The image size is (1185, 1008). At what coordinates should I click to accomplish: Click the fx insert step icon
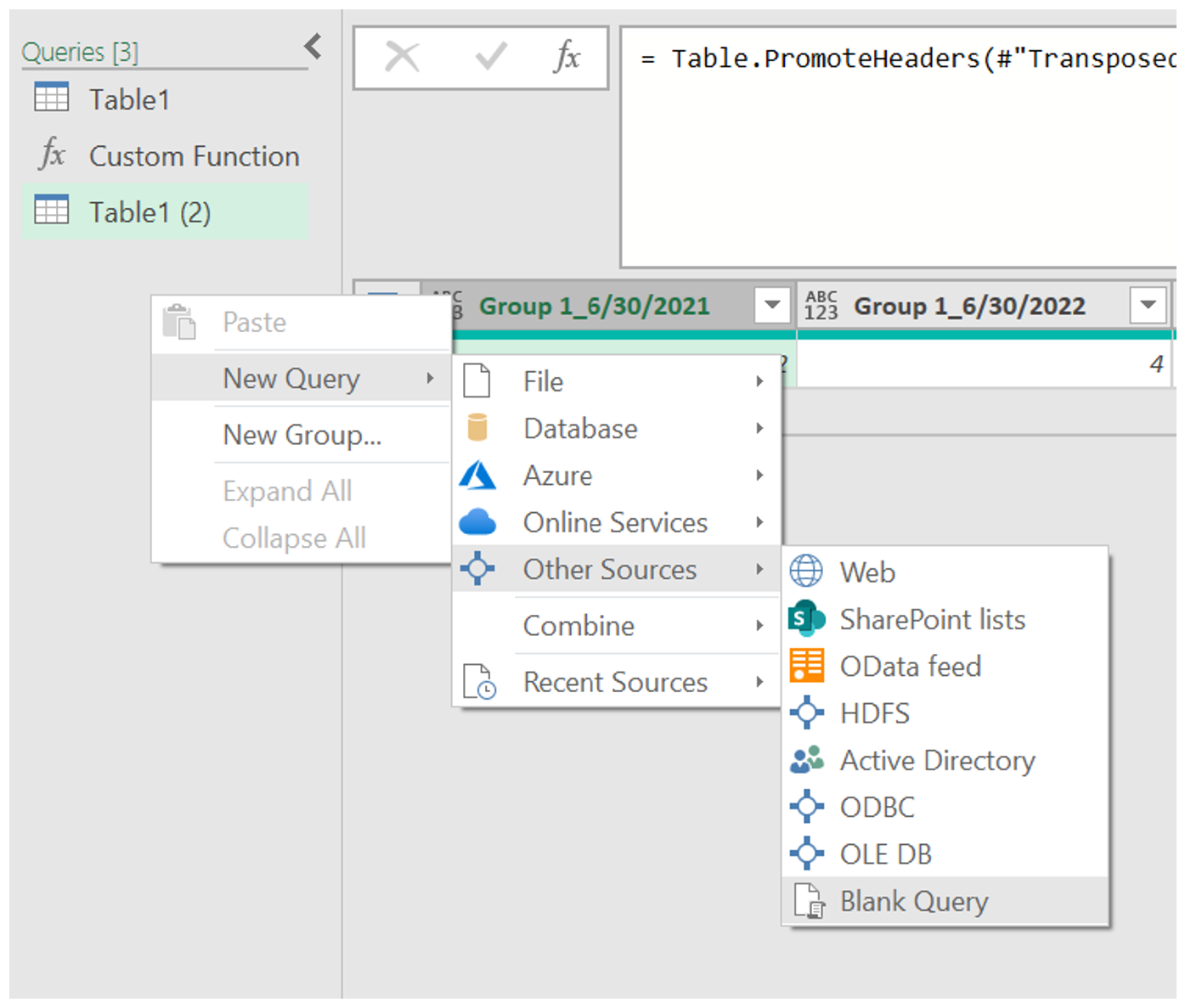[567, 58]
